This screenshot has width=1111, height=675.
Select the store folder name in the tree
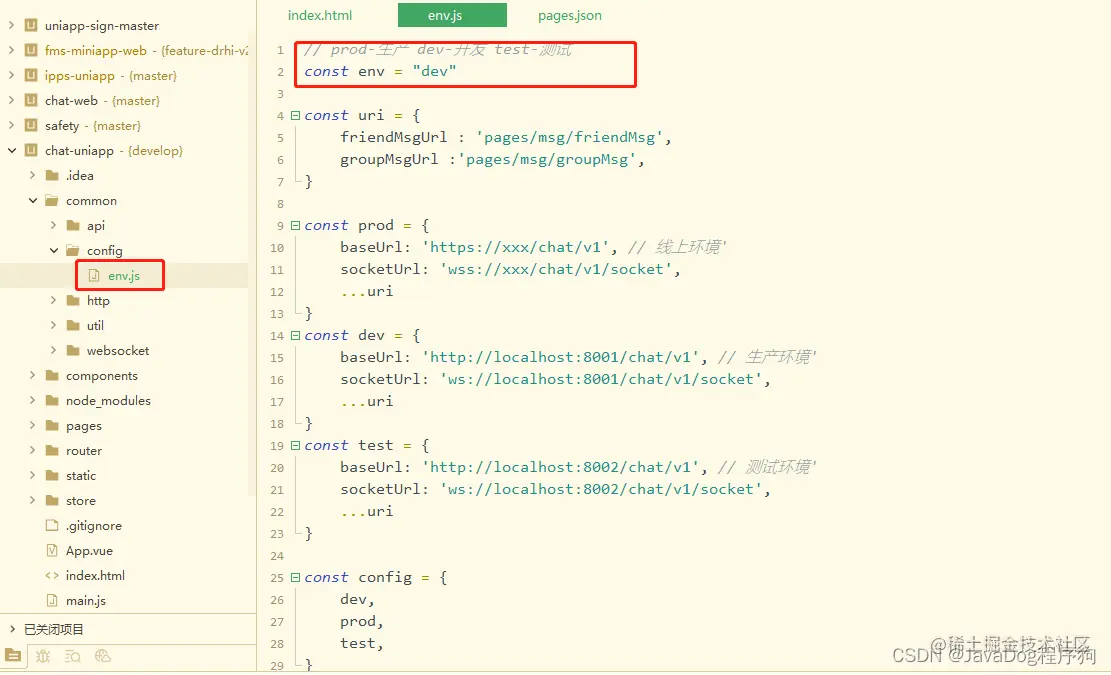[x=81, y=500]
